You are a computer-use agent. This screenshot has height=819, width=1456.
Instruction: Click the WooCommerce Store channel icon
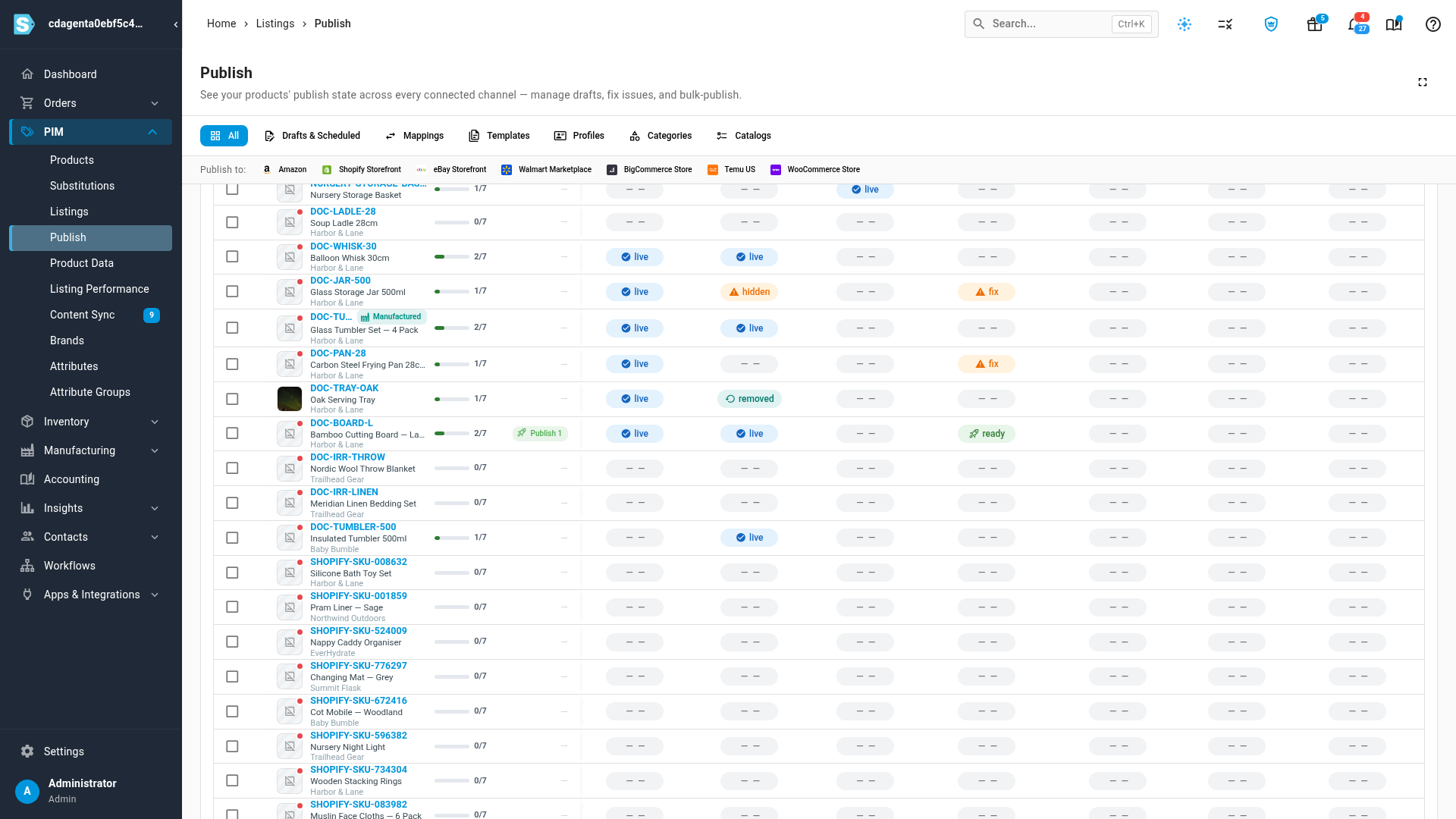pos(776,170)
